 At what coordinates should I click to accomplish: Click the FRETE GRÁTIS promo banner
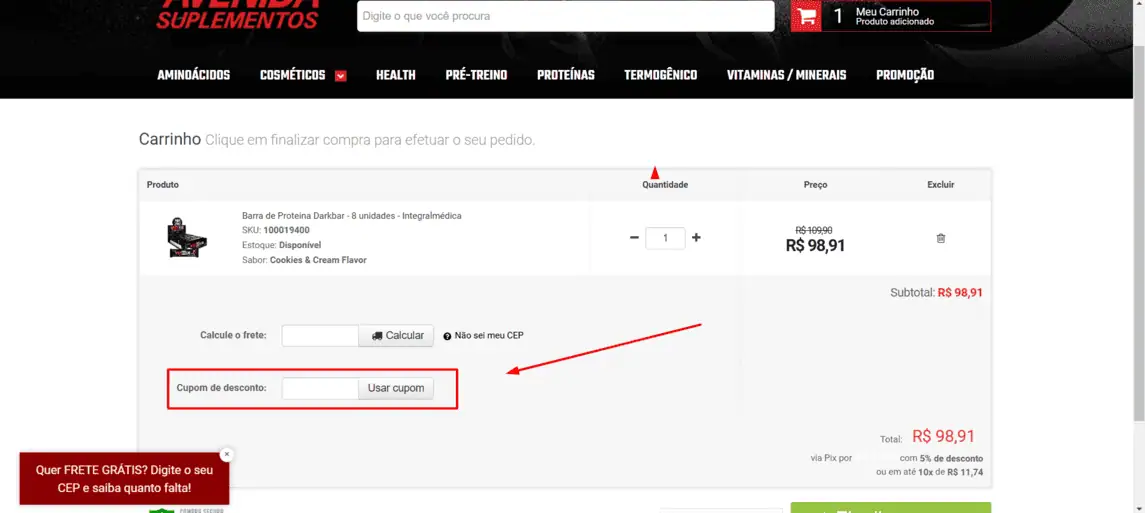(124, 479)
